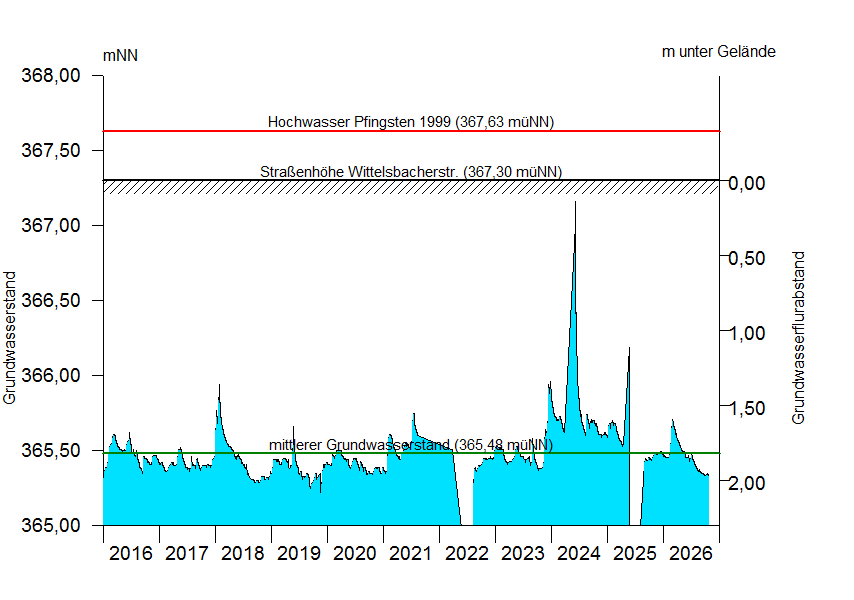Click the Grundwasserstand axis title

click(10, 338)
